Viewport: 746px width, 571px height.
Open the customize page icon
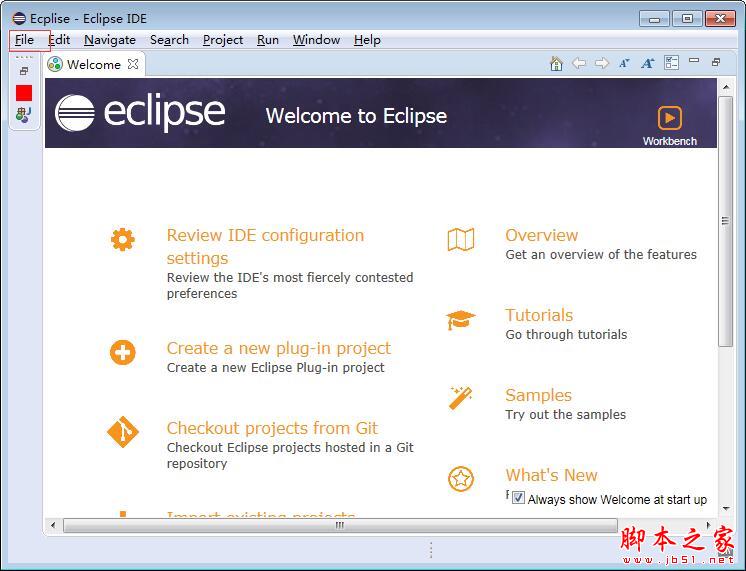[671, 63]
